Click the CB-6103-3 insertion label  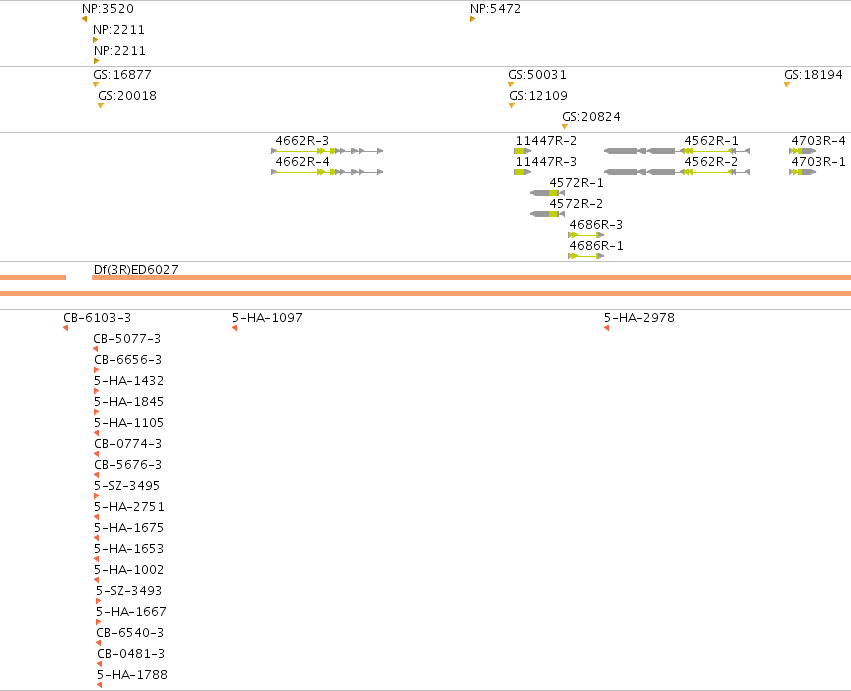tap(97, 318)
